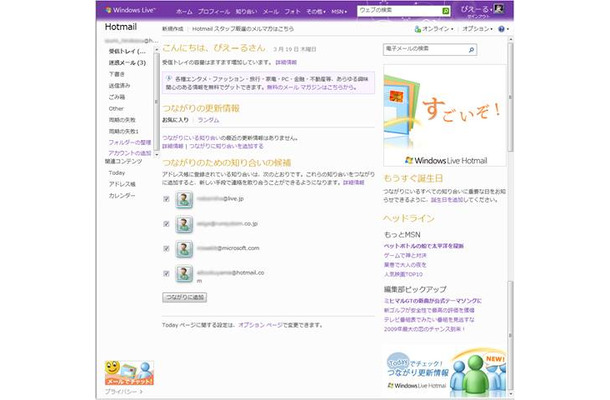The height and width of the screenshot is (400, 610).
Task: Click the info icon in the magazine notice
Action: pyautogui.click(x=169, y=78)
